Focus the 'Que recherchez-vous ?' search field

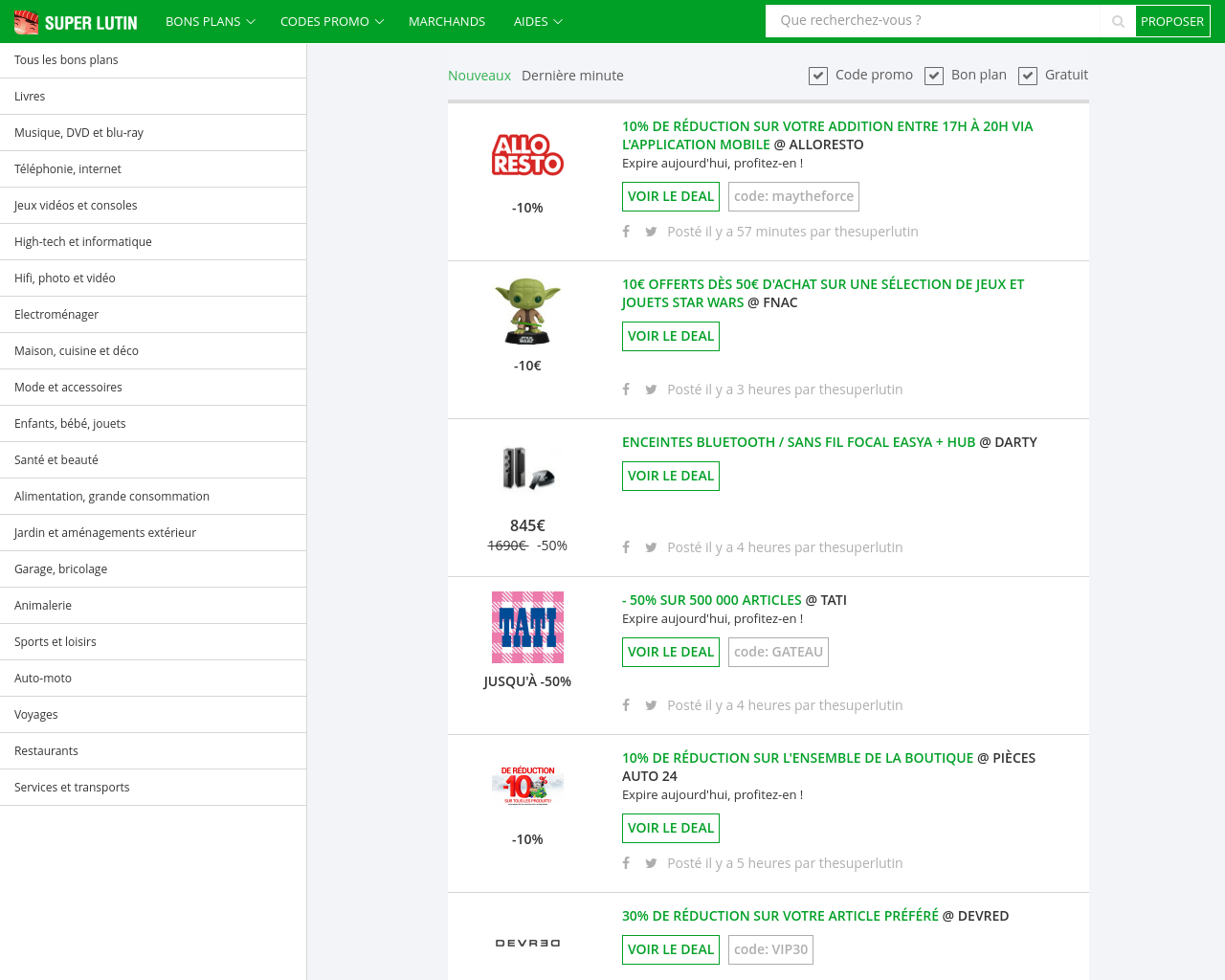[x=933, y=21]
